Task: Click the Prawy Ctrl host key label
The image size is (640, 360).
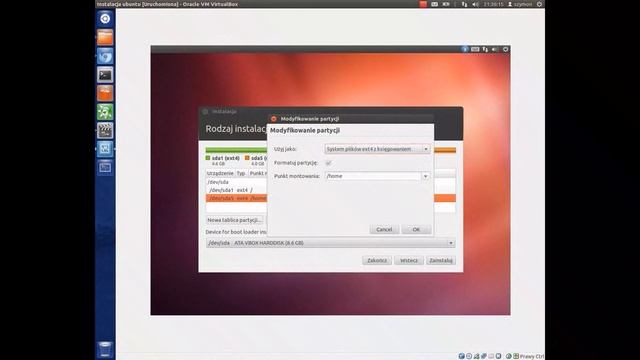Action: pyautogui.click(x=532, y=356)
